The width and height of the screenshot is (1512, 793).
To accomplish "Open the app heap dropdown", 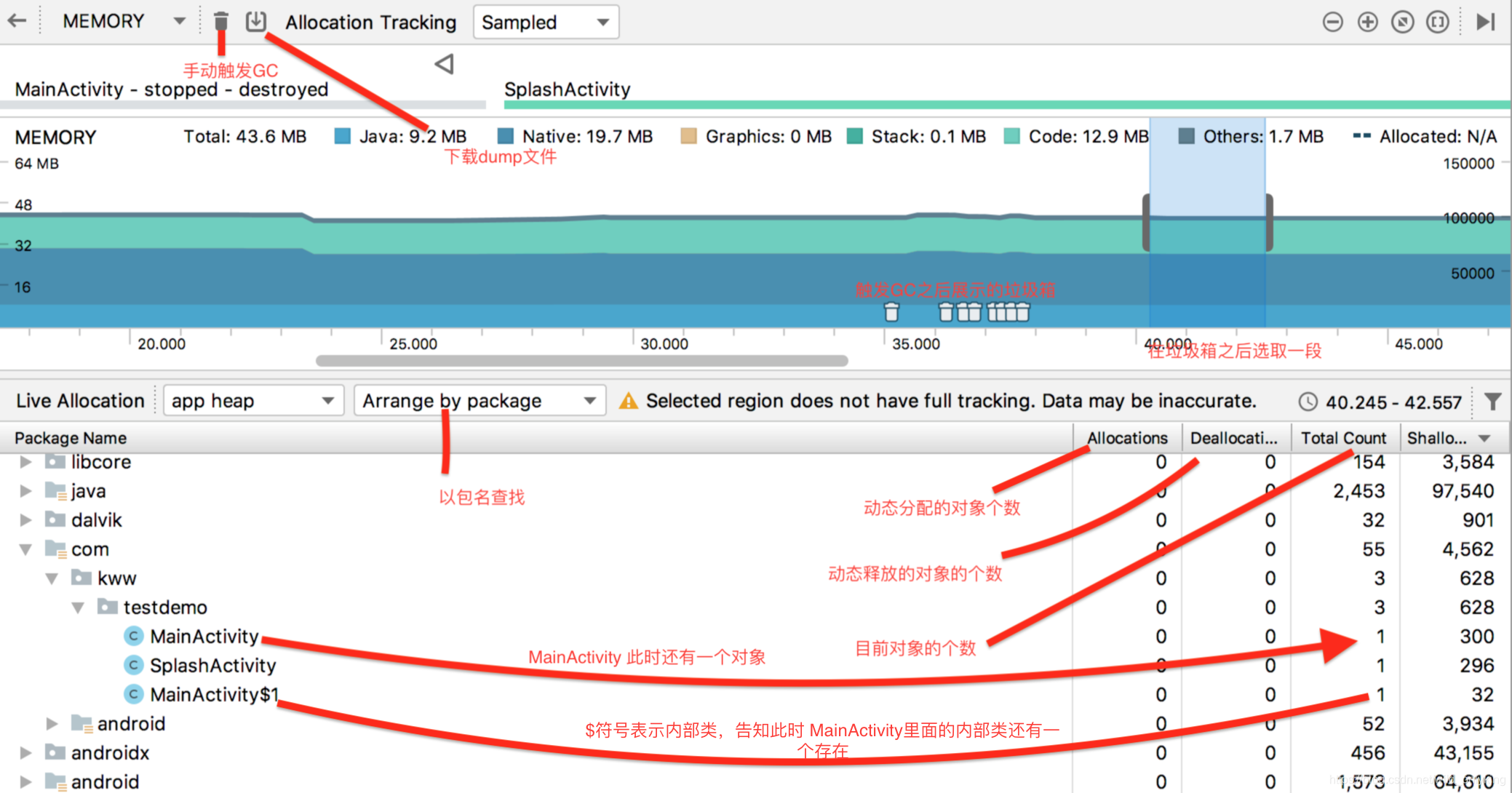I will point(253,401).
